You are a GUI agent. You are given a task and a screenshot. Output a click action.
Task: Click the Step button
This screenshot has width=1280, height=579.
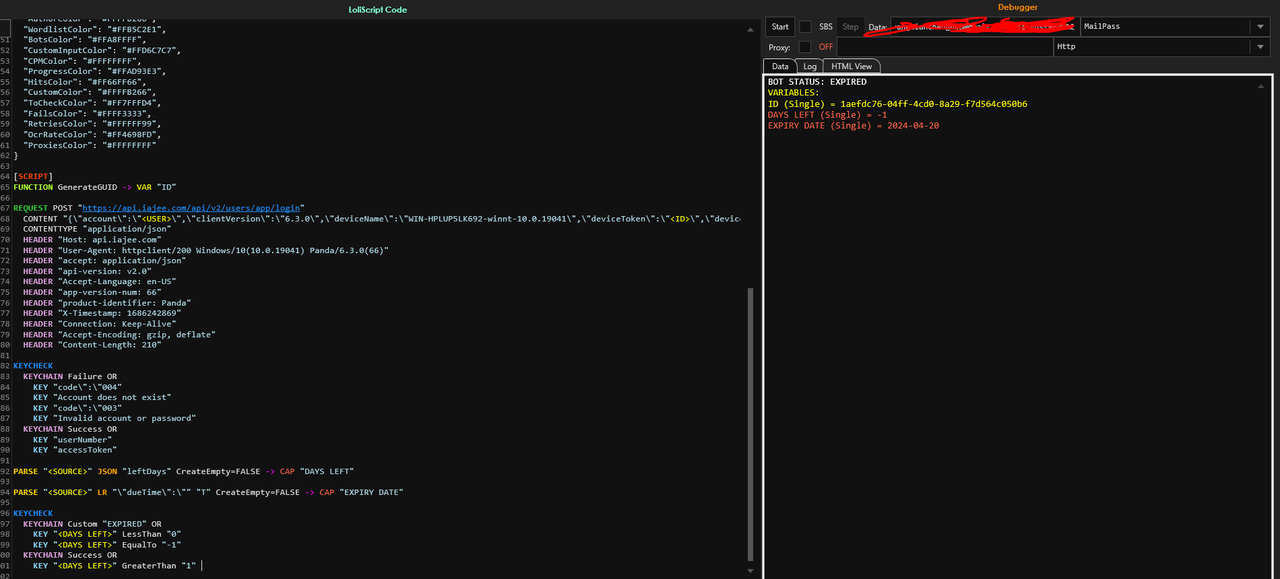click(x=850, y=27)
